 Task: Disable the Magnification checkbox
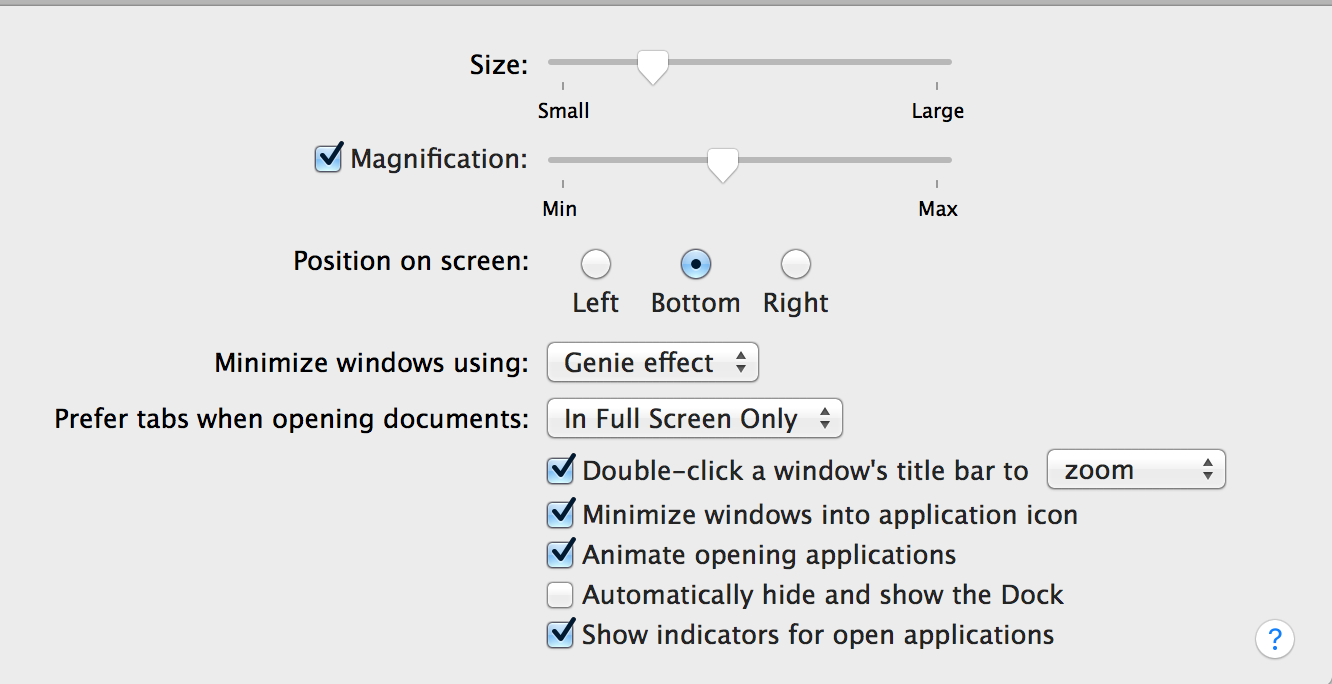pyautogui.click(x=328, y=159)
